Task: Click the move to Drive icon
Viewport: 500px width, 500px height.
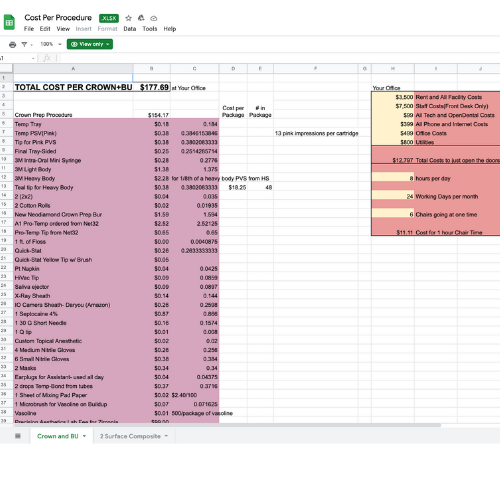Action: tap(141, 18)
